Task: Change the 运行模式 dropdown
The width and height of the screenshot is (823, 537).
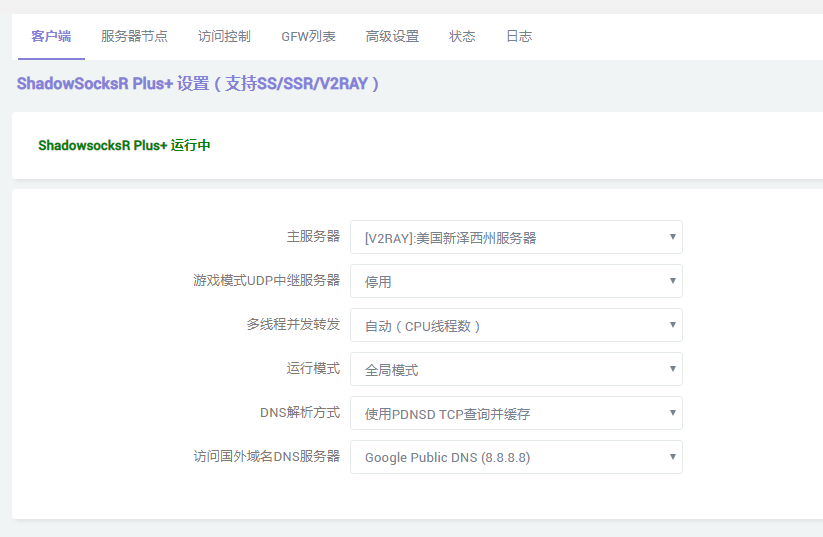Action: point(516,370)
